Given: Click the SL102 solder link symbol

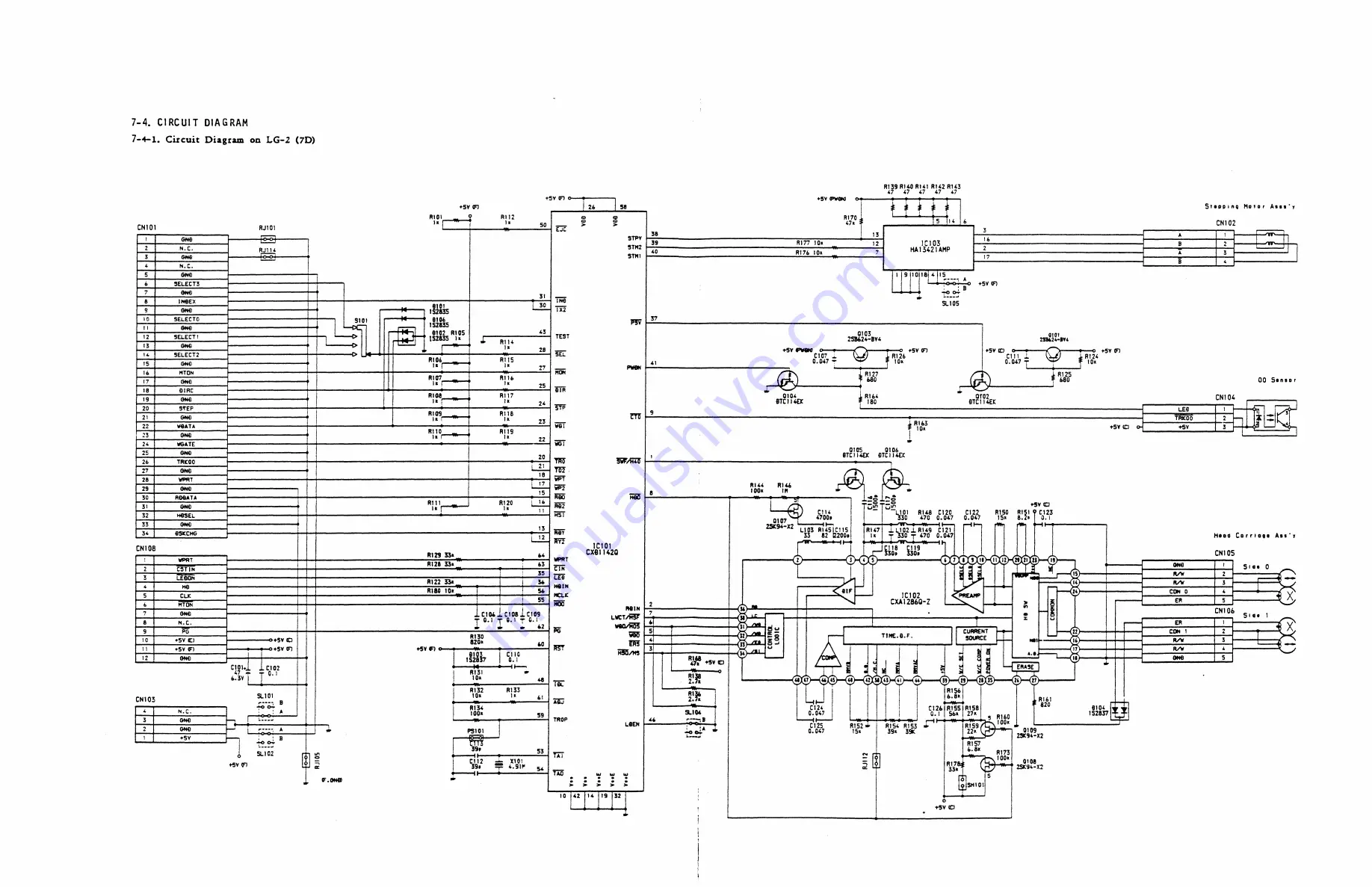Looking at the screenshot, I should 266,738.
